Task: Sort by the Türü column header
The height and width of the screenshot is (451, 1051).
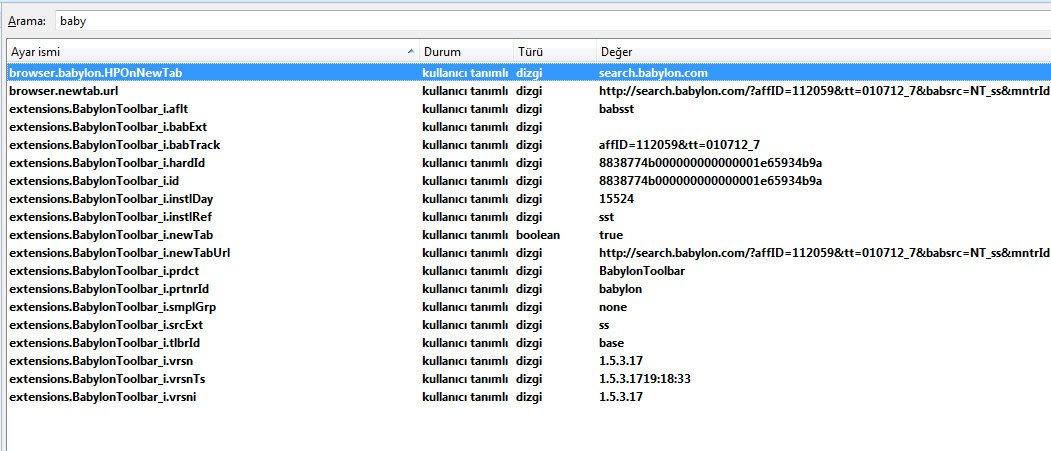Action: tap(554, 52)
